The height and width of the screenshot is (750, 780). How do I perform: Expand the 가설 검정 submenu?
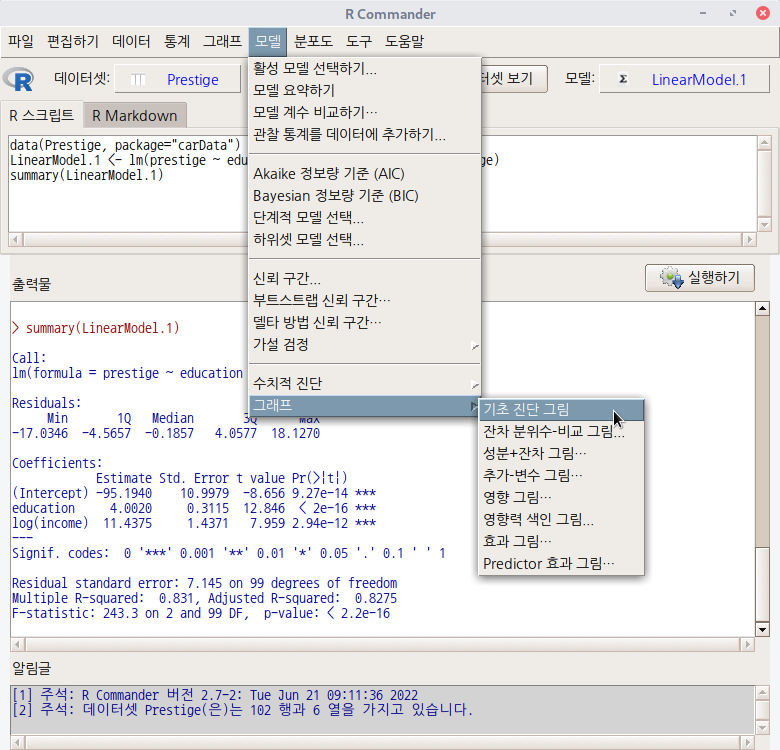365,344
